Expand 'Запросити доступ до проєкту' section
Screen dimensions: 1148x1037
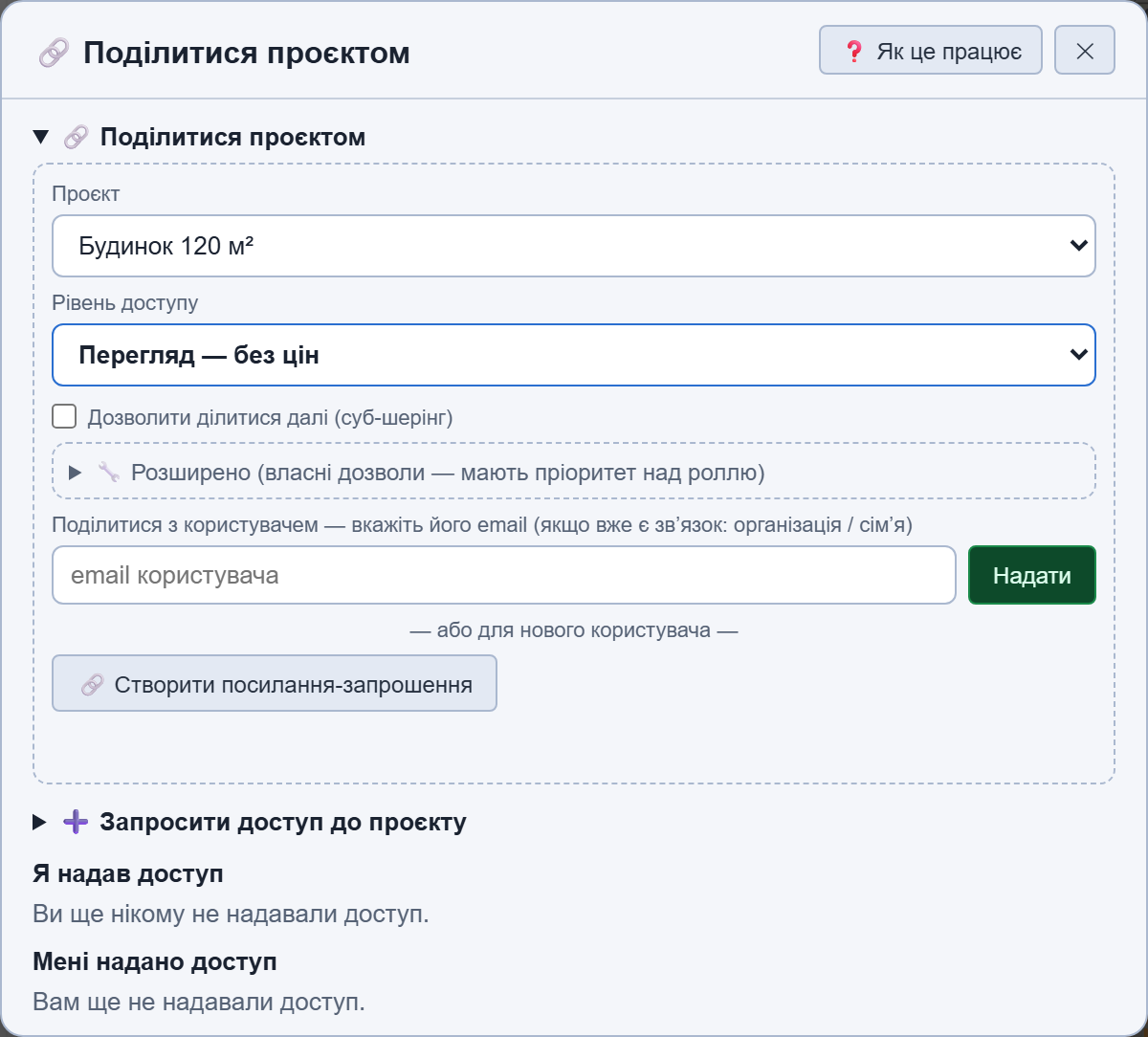pos(250,822)
